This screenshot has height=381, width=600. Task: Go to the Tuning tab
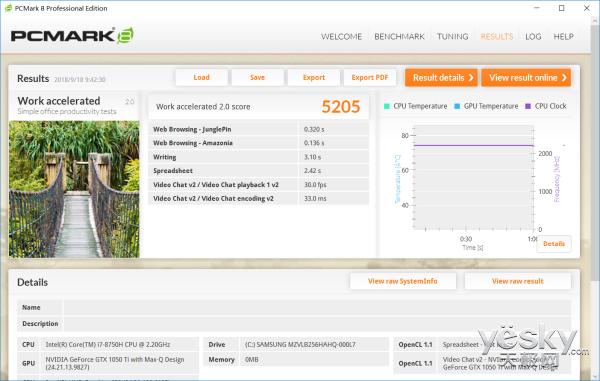point(453,36)
